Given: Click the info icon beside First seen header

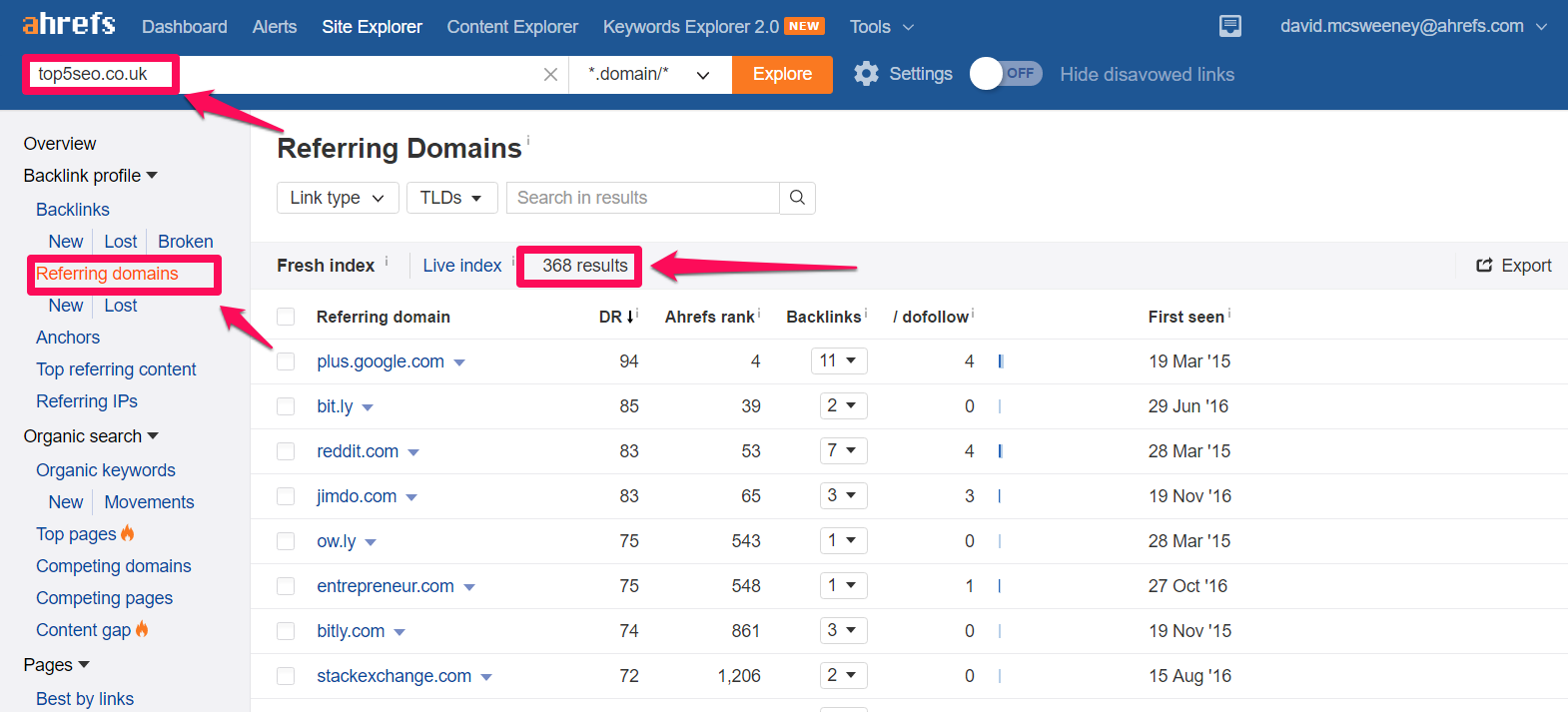Looking at the screenshot, I should point(1229,313).
